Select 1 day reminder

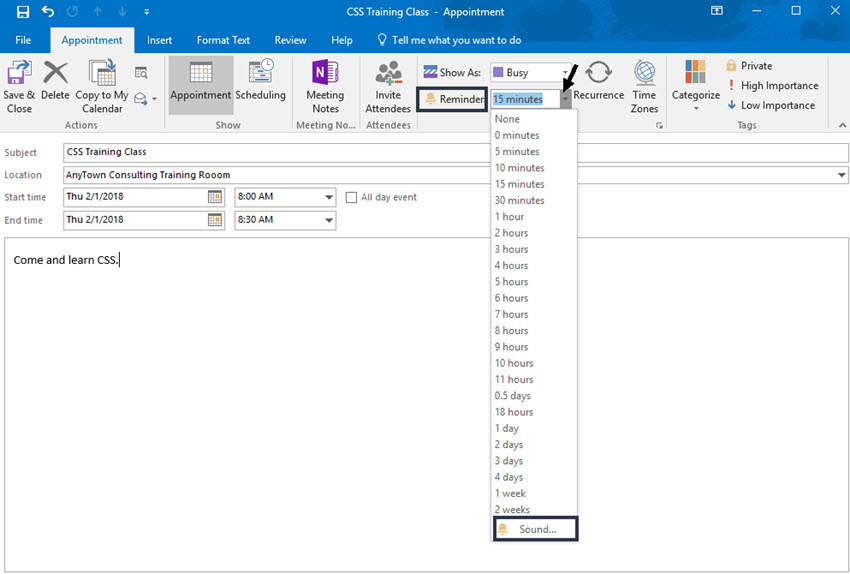click(x=534, y=428)
